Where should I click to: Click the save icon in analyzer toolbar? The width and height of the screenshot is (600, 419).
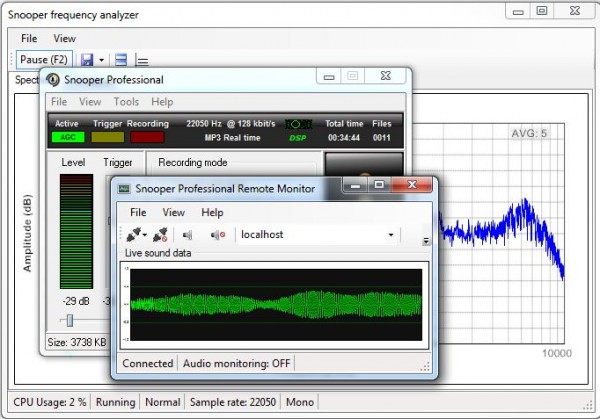pos(87,60)
